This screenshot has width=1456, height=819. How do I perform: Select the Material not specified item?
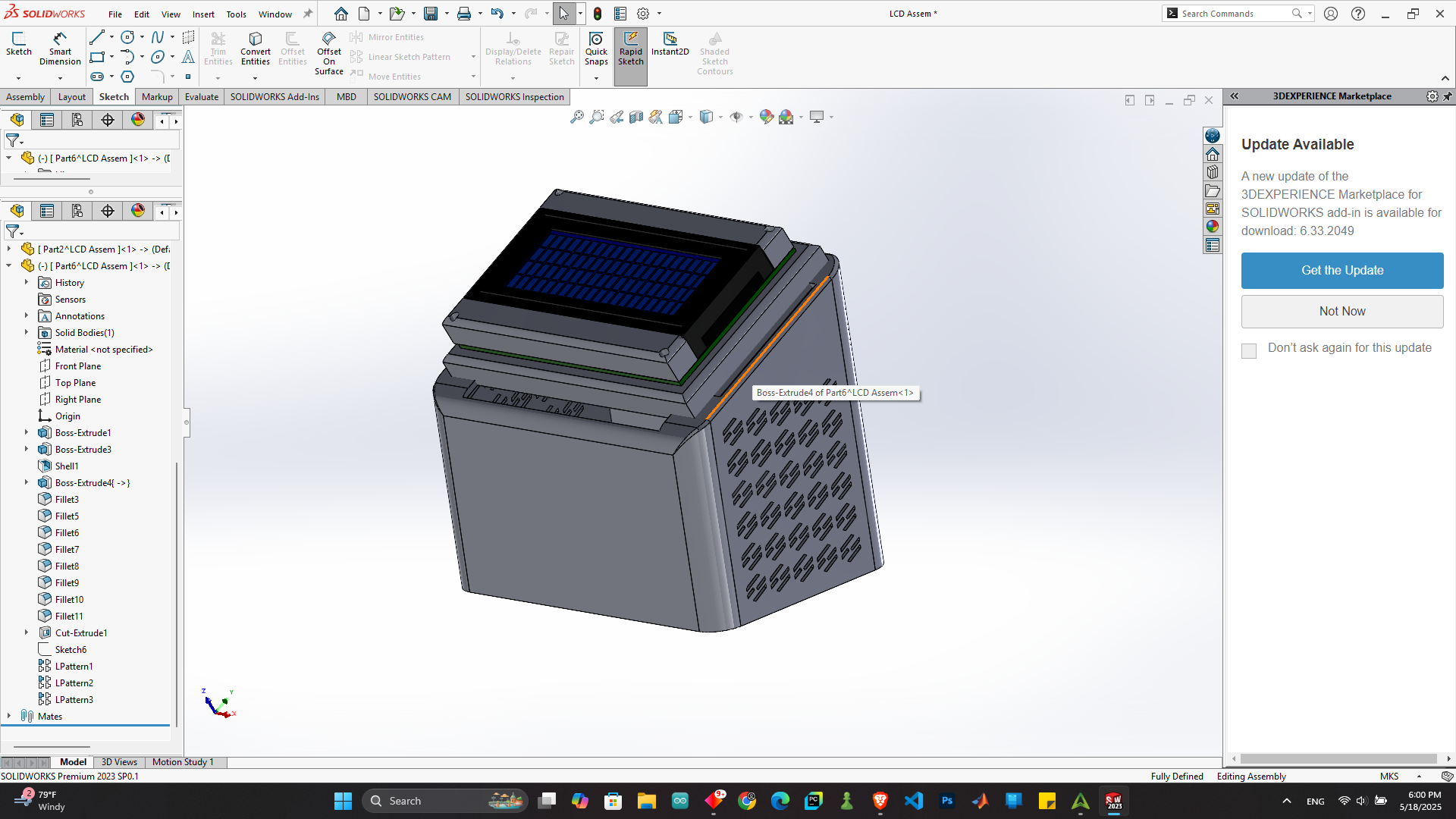coord(103,350)
